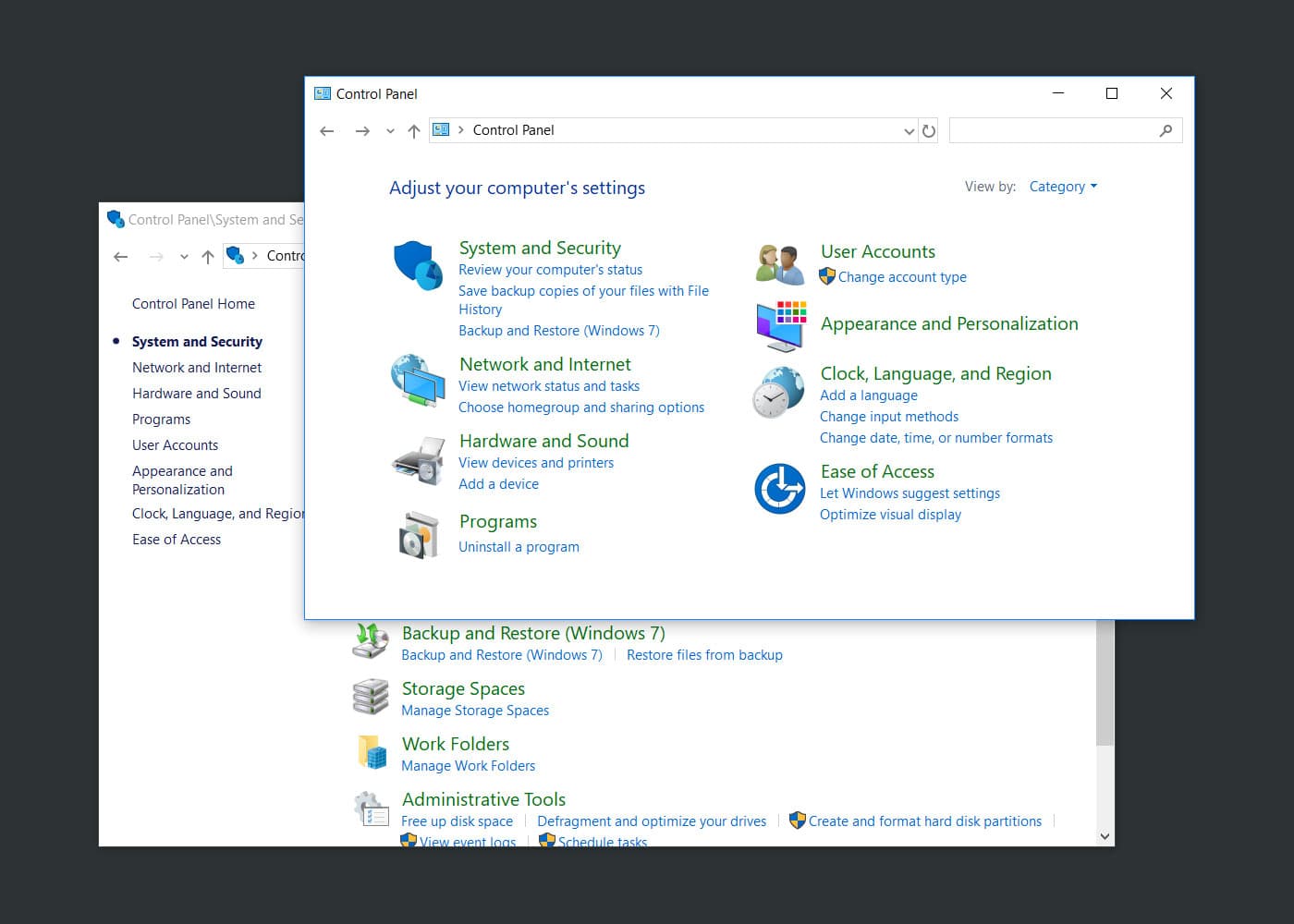1294x924 pixels.
Task: Open the User Accounts people icon
Action: coord(780,264)
